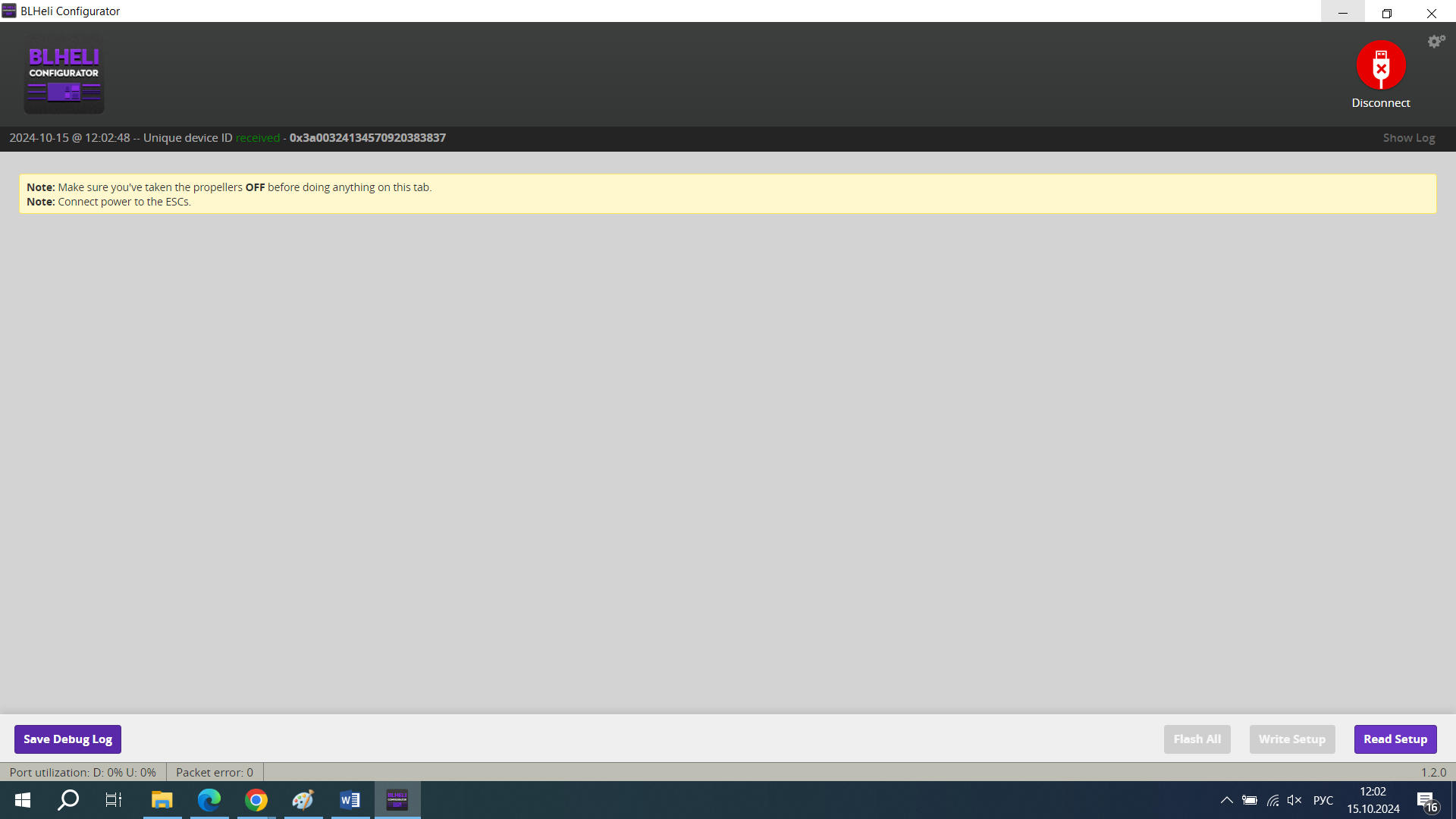Open File Explorer from taskbar
This screenshot has height=819, width=1456.
[x=162, y=800]
